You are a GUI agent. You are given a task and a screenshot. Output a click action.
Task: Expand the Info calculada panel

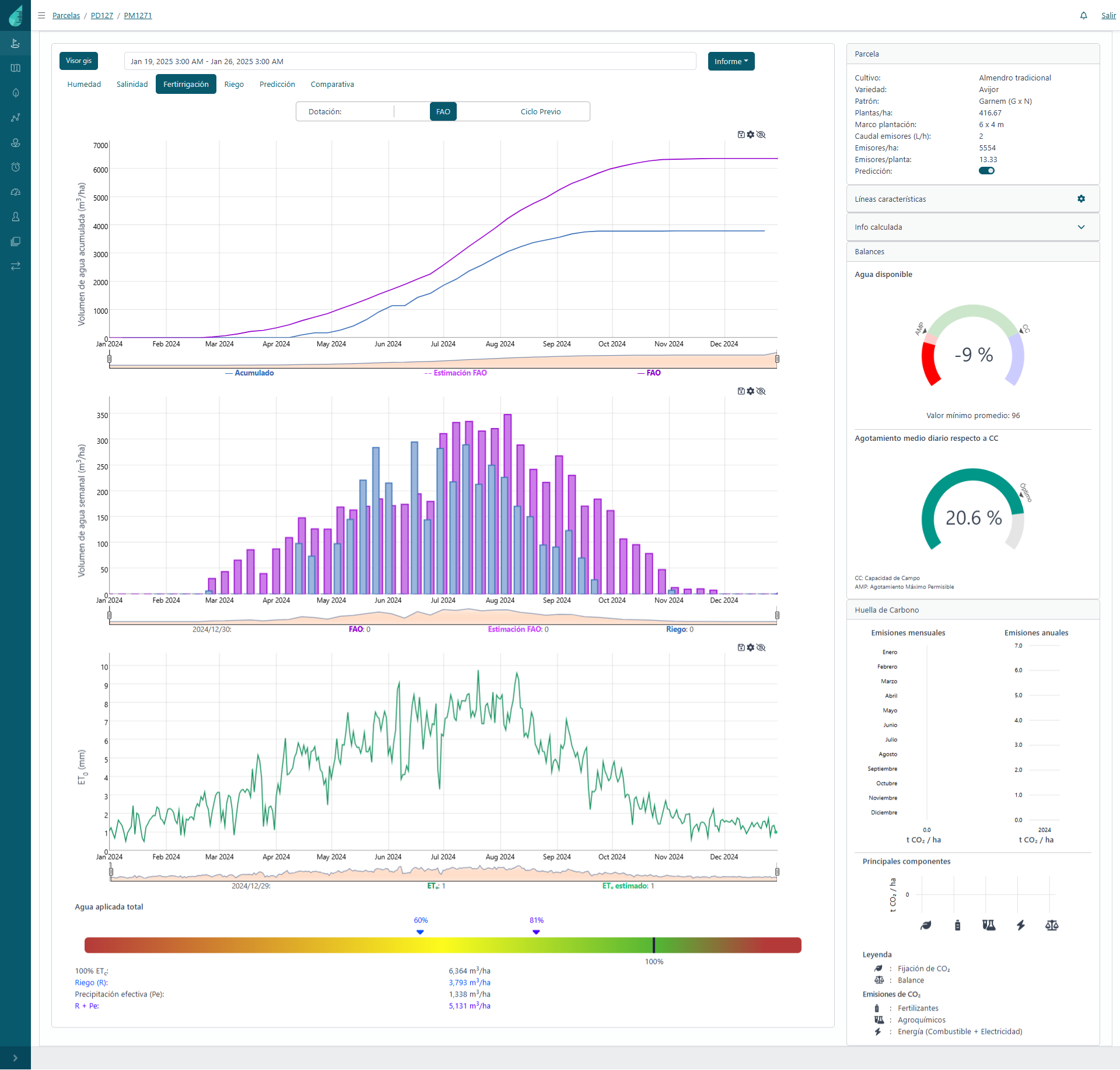1081,227
